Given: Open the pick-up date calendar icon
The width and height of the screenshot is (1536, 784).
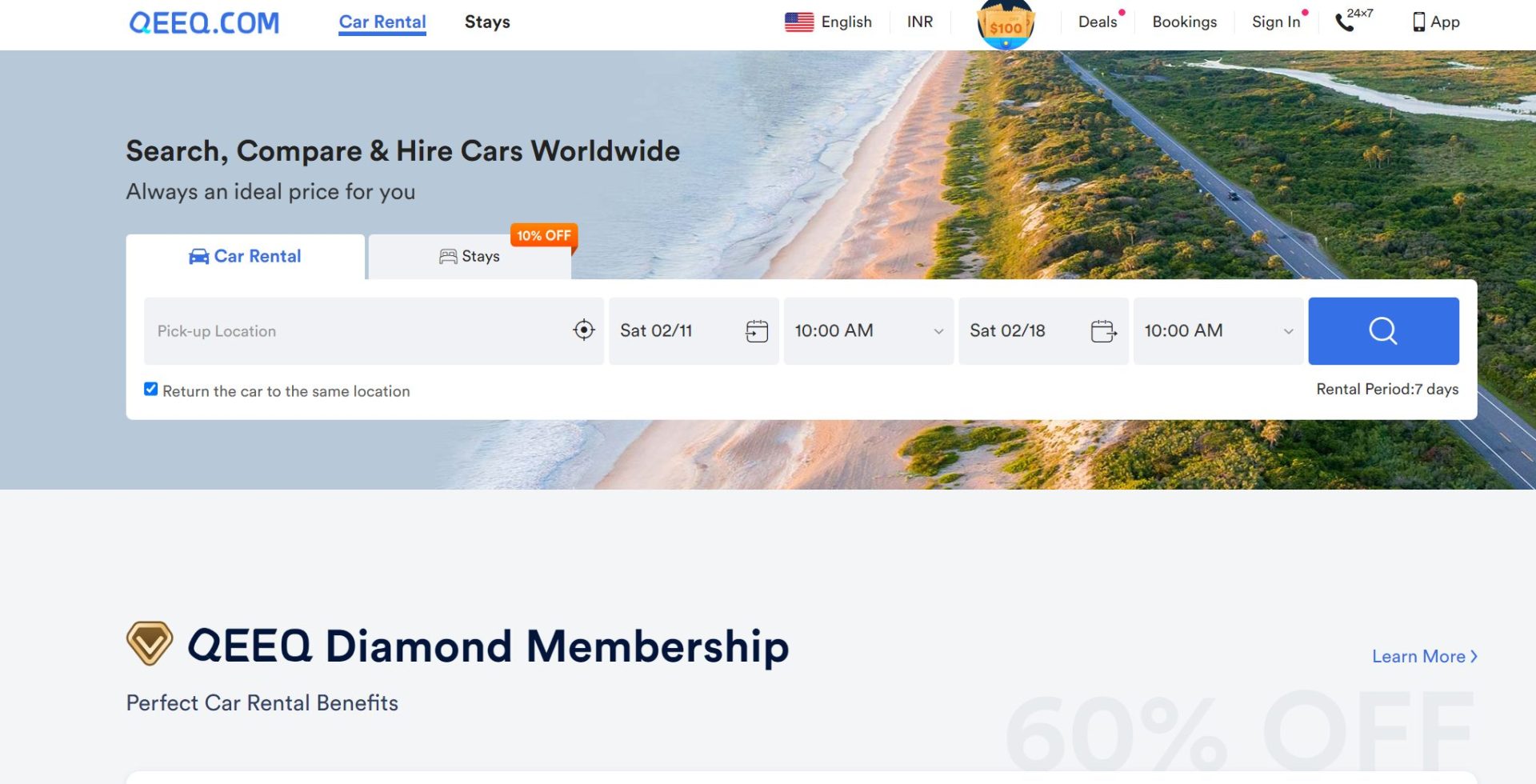Looking at the screenshot, I should click(x=757, y=330).
